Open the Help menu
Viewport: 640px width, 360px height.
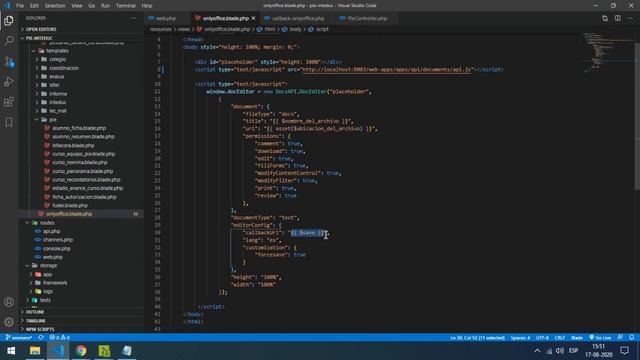[x=147, y=6]
